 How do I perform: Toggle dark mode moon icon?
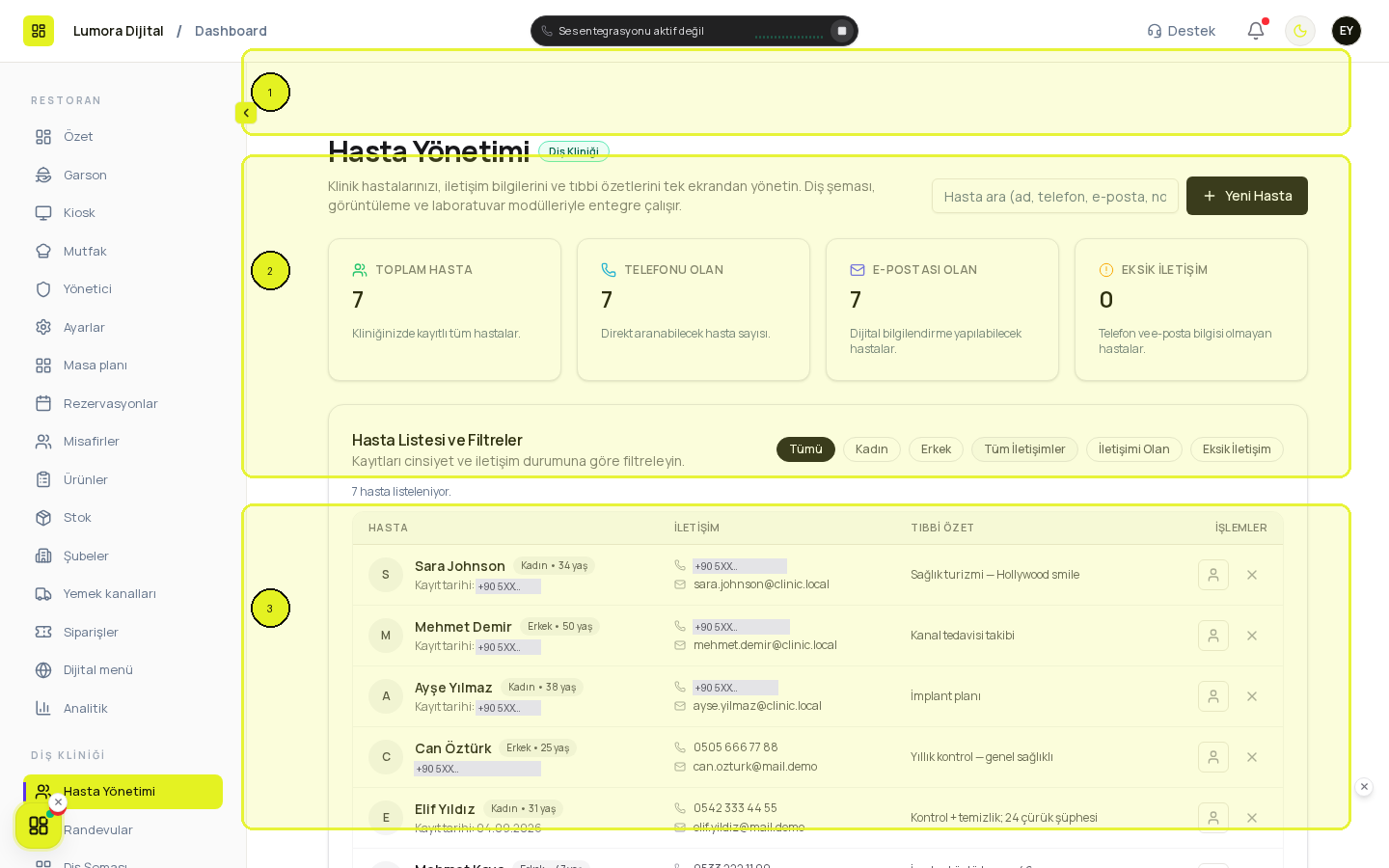point(1300,31)
